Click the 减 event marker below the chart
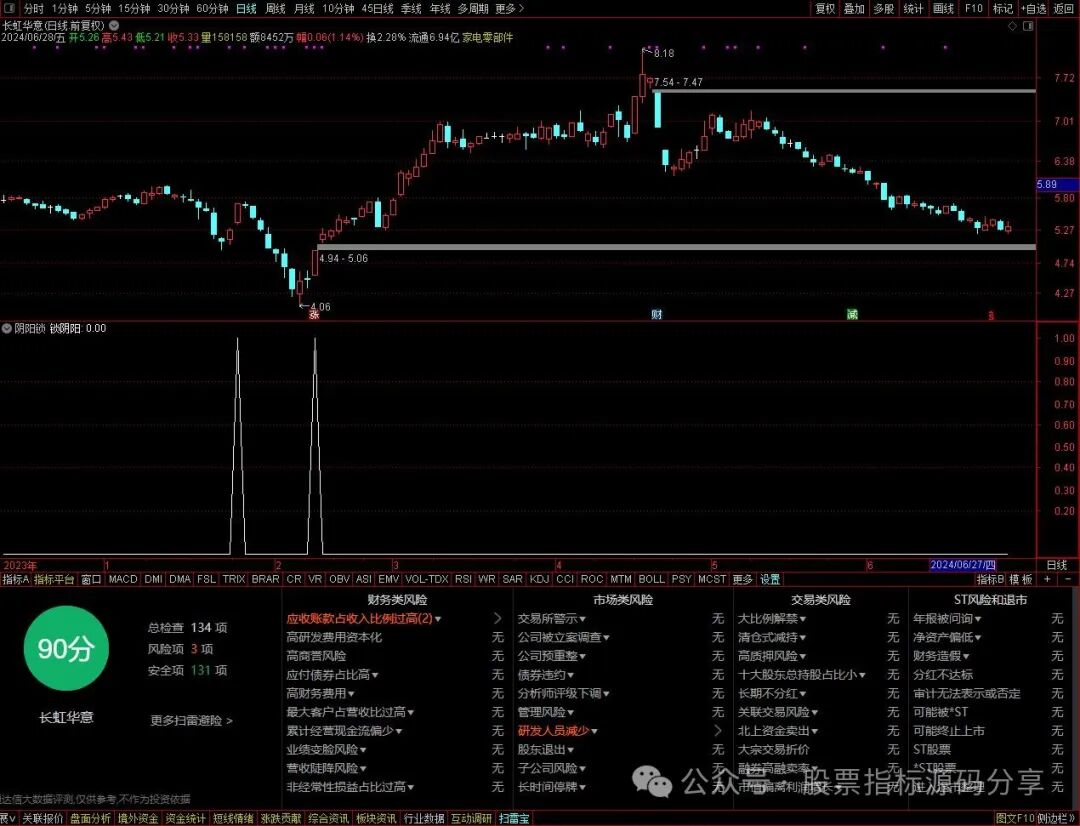Viewport: 1080px width, 826px height. click(853, 314)
